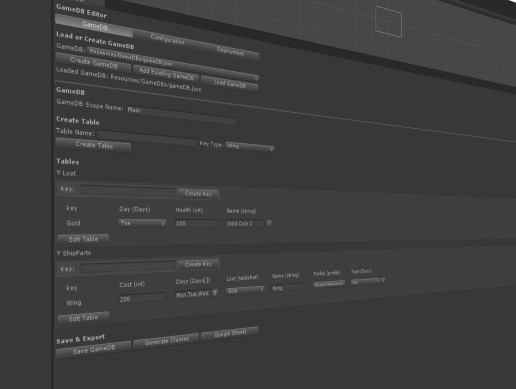
Task: Click the Name field 'Gold Coin 2'
Action: click(245, 223)
